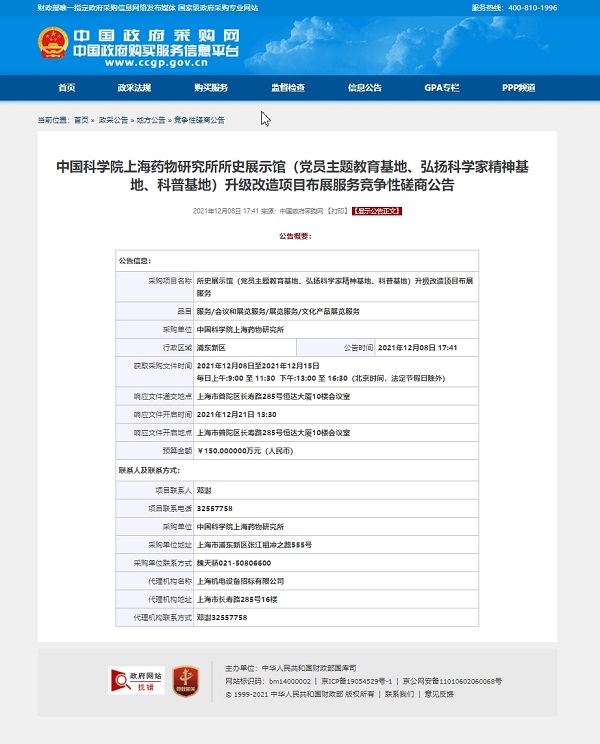
Task: Switch to the GPA专栏 section
Action: click(x=441, y=88)
